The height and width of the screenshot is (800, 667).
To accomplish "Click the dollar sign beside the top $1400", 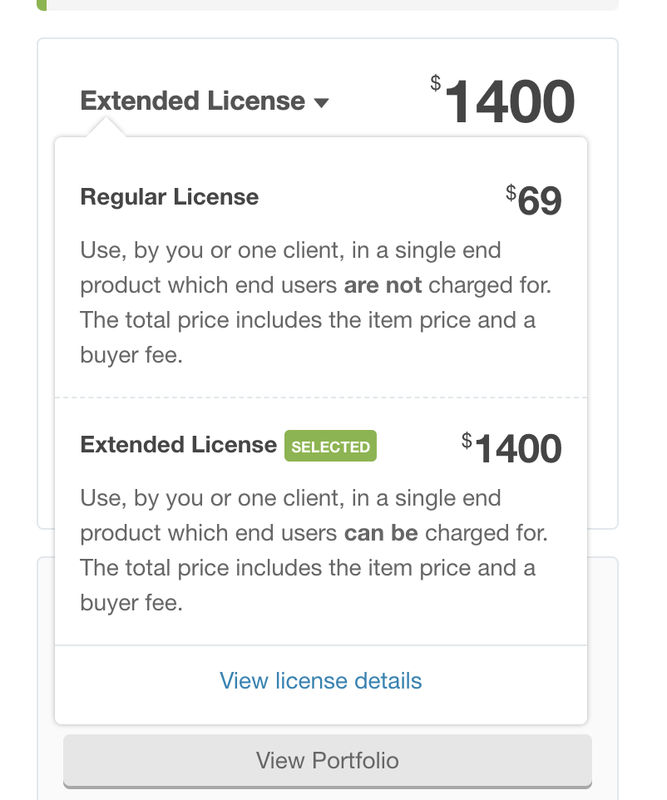I will coord(436,83).
